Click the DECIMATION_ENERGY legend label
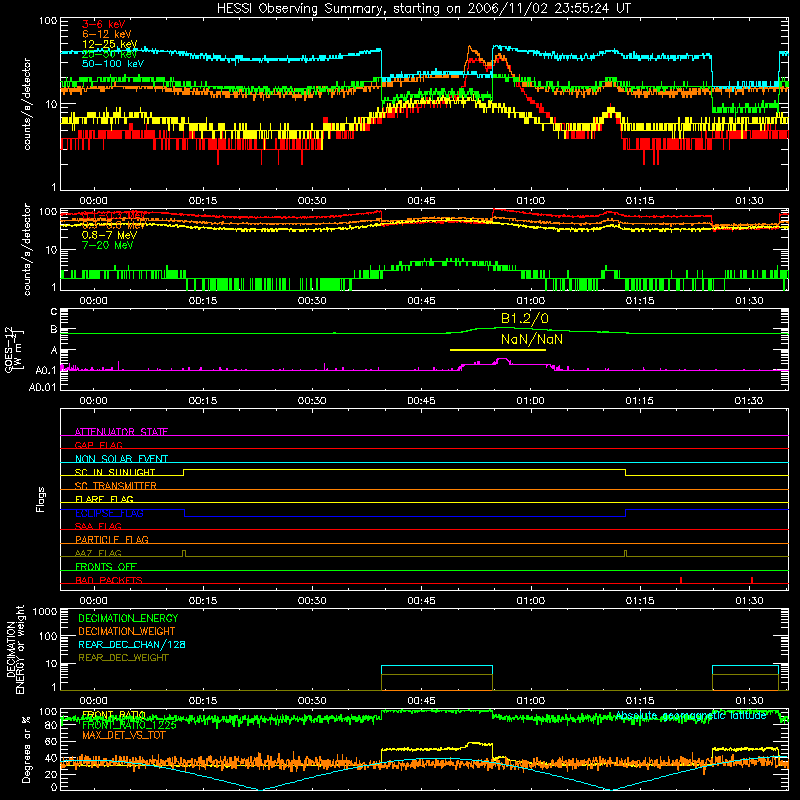 [x=128, y=618]
